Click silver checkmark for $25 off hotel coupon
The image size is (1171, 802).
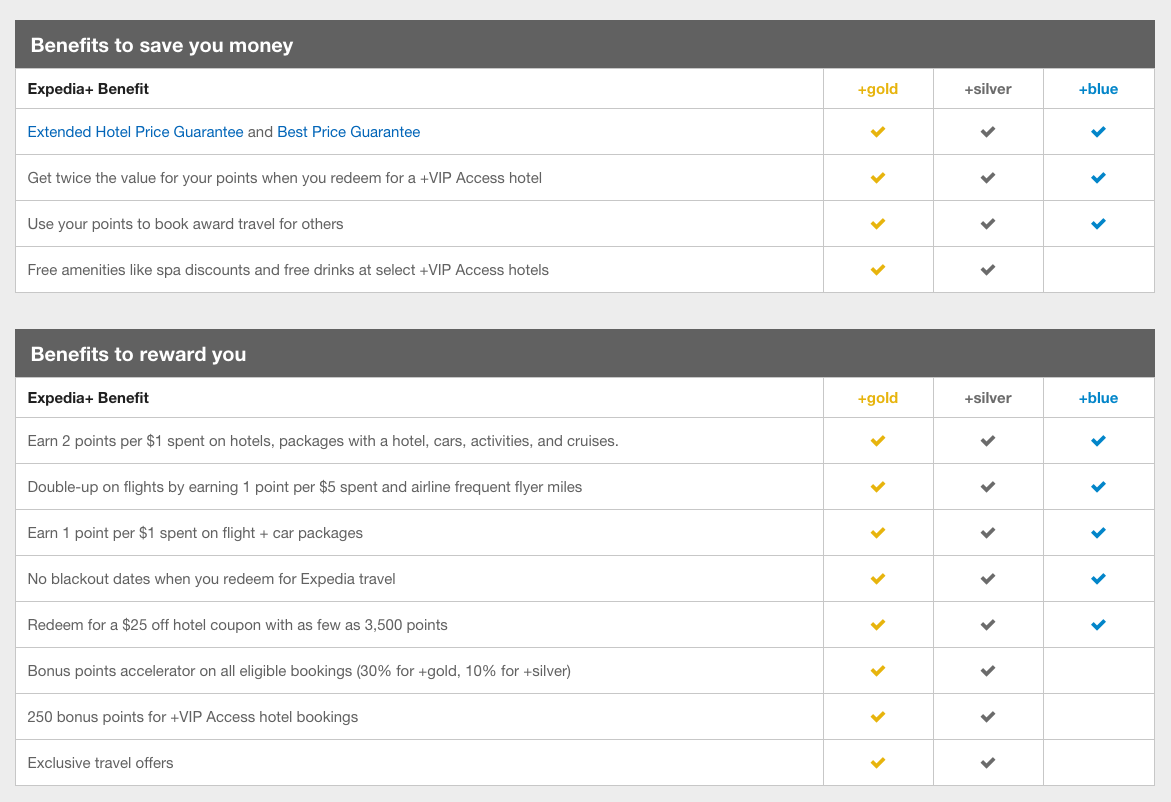click(x=988, y=625)
